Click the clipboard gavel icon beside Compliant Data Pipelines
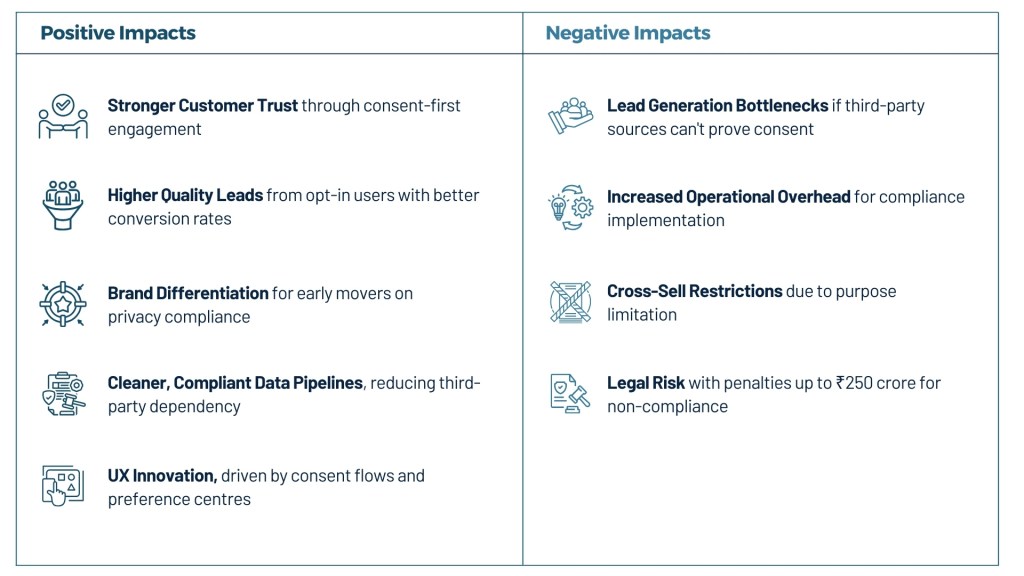Screen dimensions: 1024x576 [x=63, y=393]
